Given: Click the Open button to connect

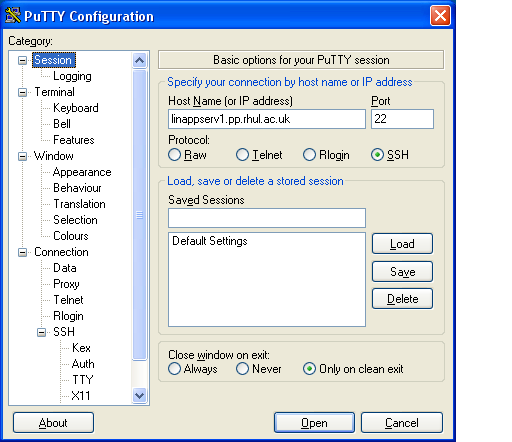Looking at the screenshot, I should [314, 423].
